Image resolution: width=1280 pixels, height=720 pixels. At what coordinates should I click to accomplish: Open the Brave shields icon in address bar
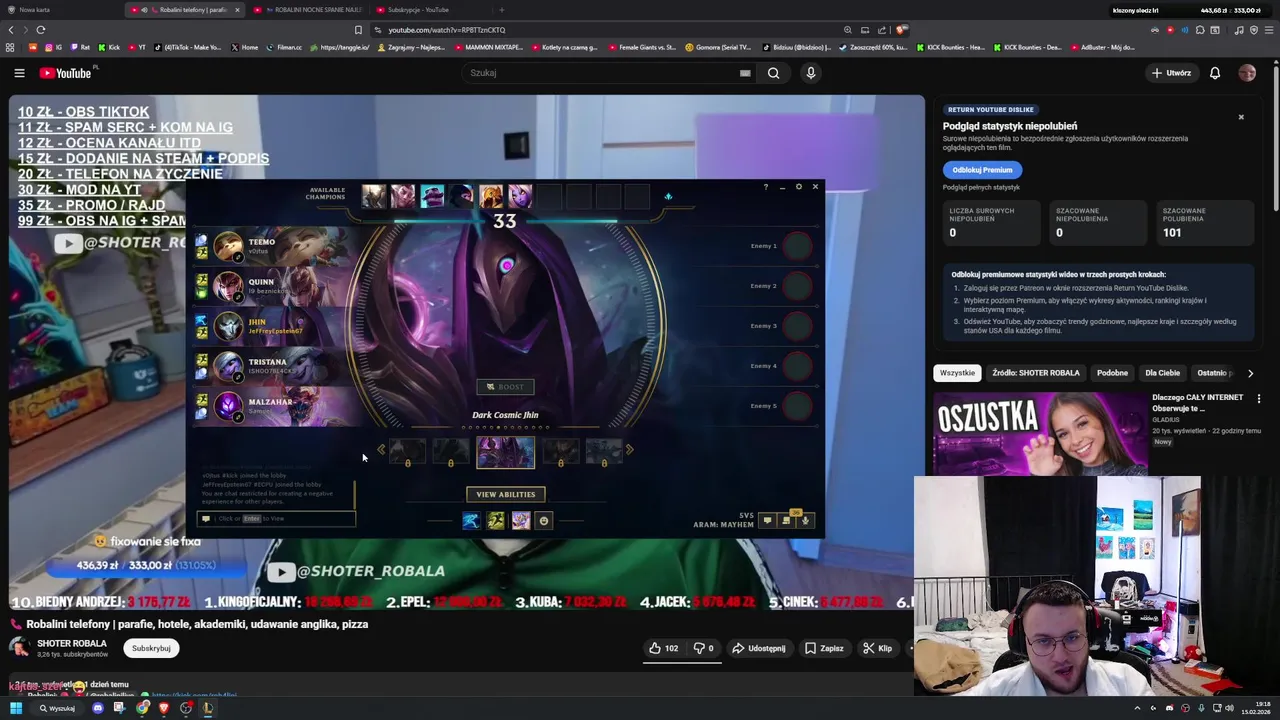[901, 30]
